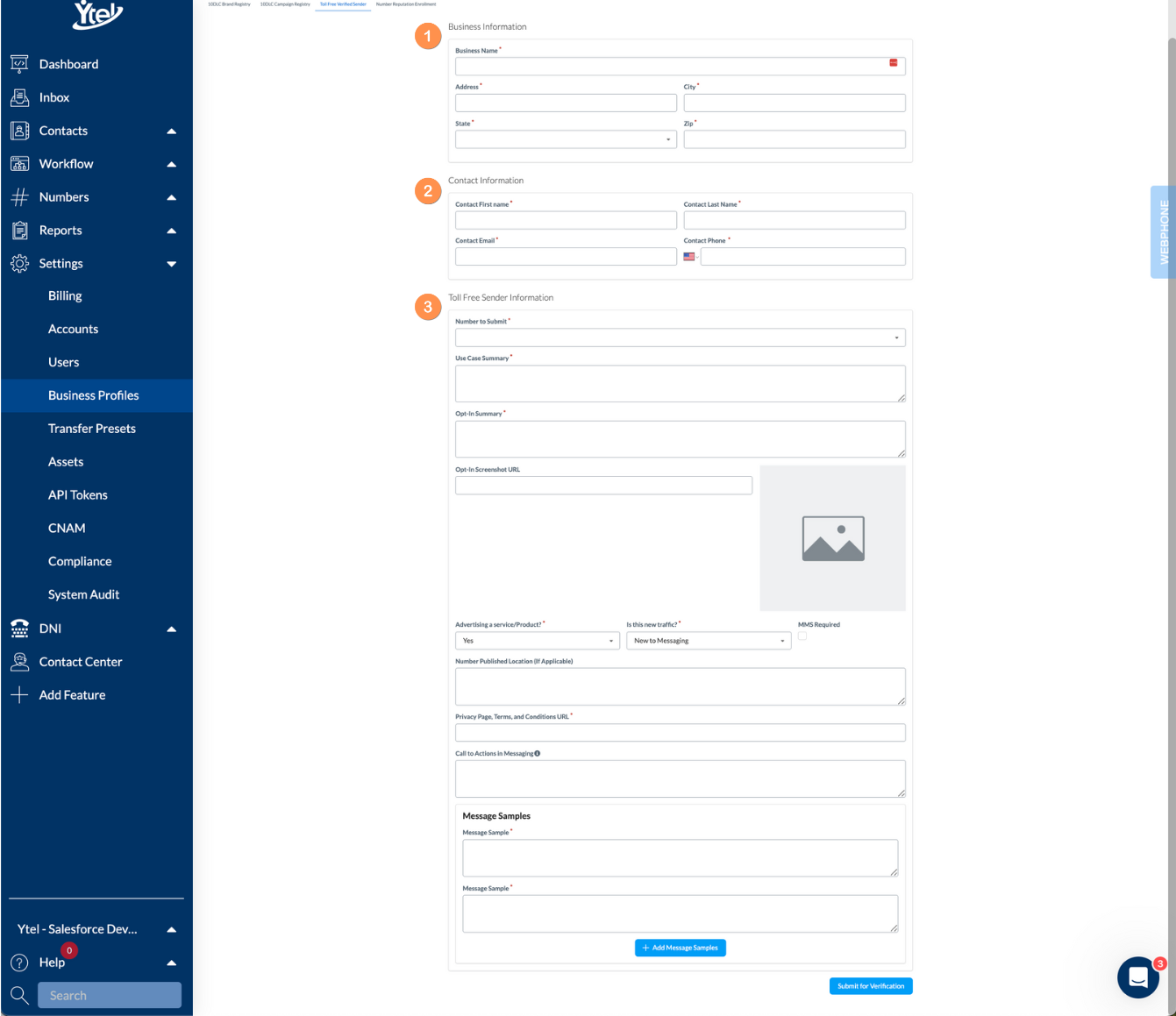Screen dimensions: 1176x1016
Task: Focus the Opt-In Screenshot URL field
Action: tap(603, 486)
